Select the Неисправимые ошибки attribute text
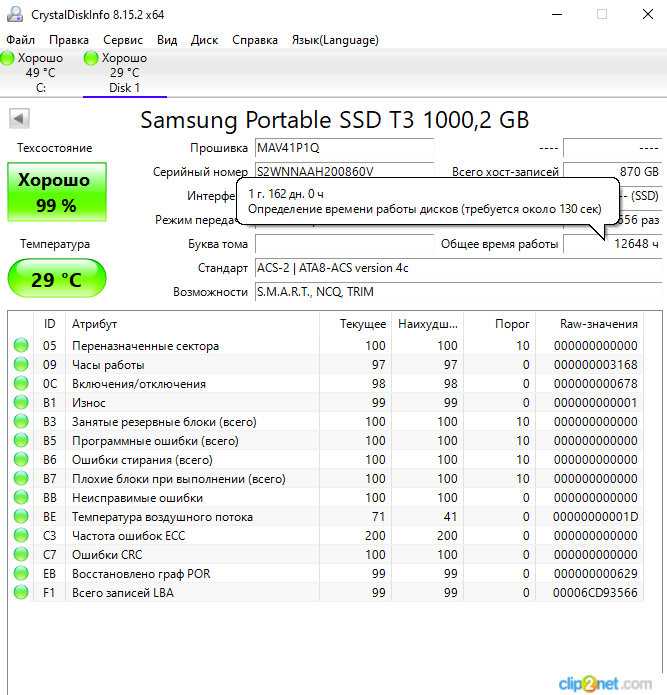The width and height of the screenshot is (667, 695). pos(137,498)
